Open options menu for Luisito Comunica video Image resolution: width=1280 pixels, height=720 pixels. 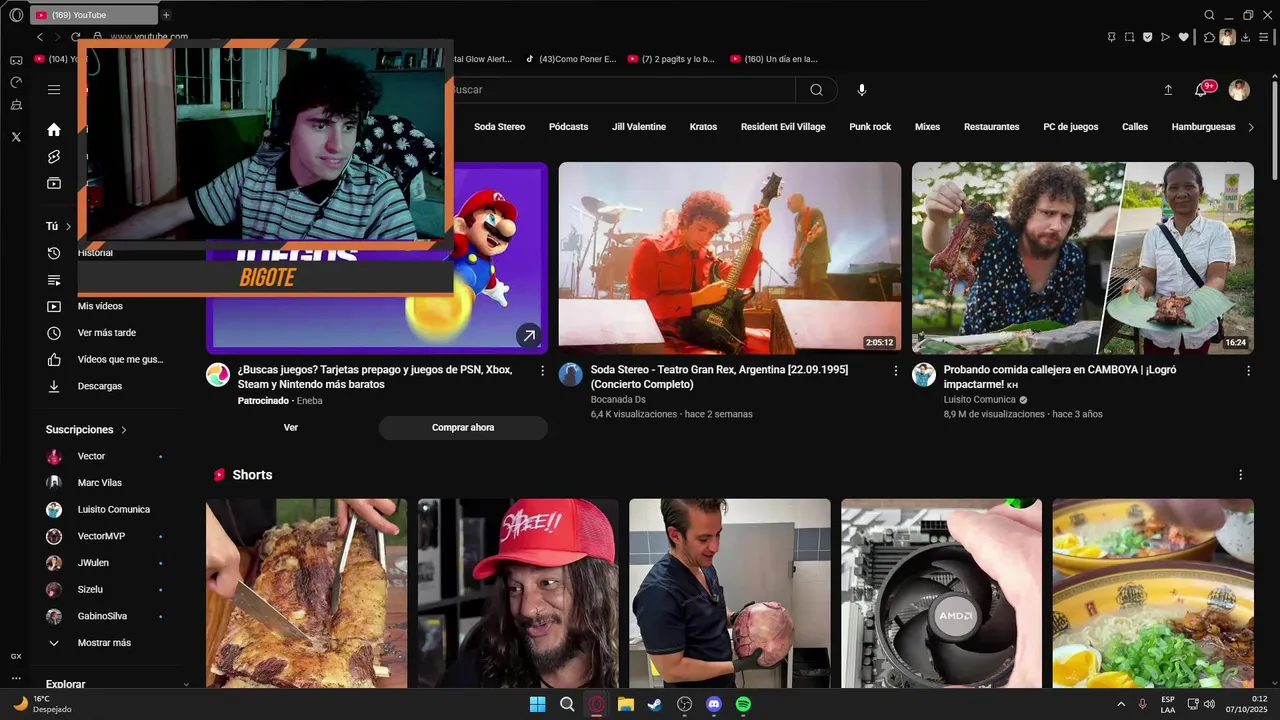1248,371
